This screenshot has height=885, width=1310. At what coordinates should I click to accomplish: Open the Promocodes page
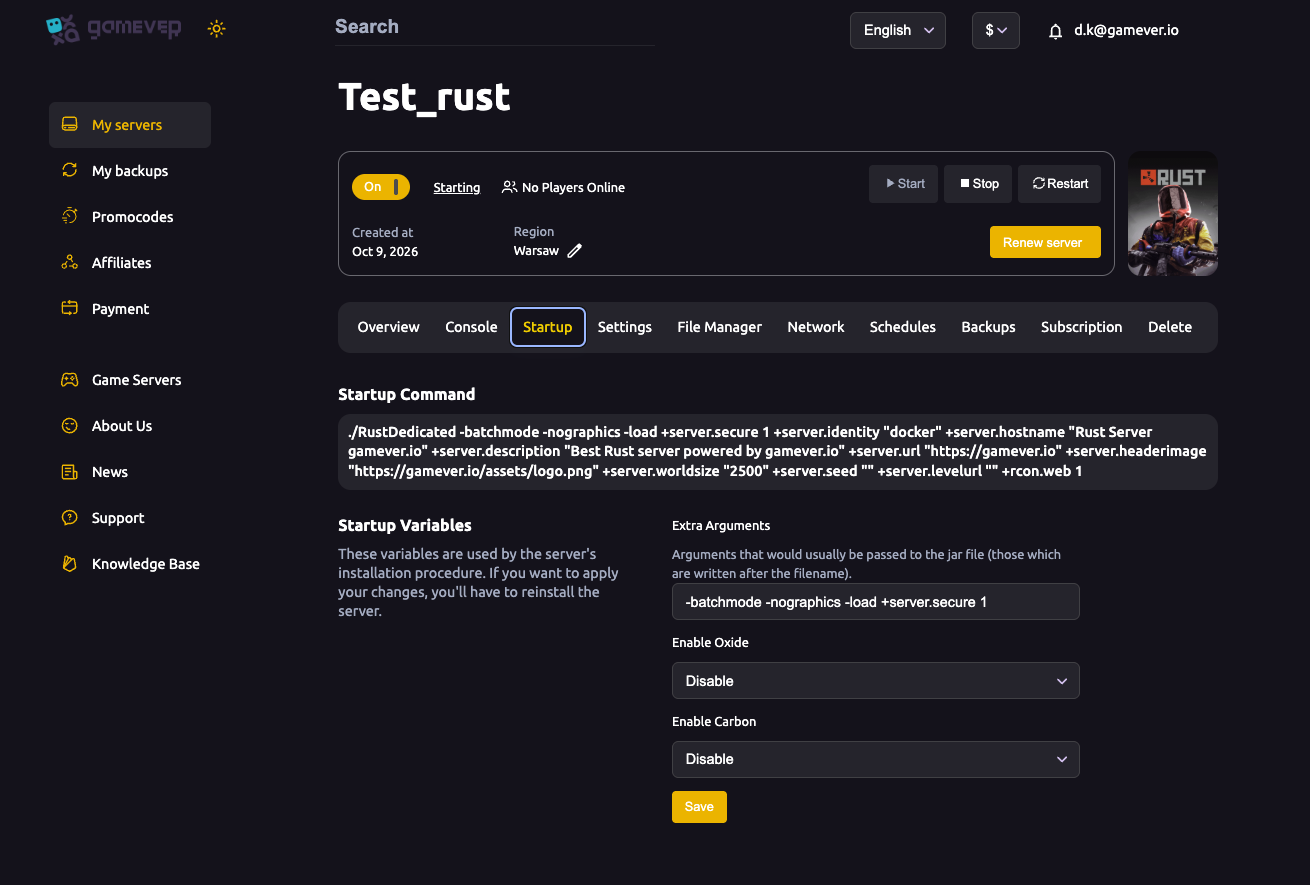click(x=130, y=217)
